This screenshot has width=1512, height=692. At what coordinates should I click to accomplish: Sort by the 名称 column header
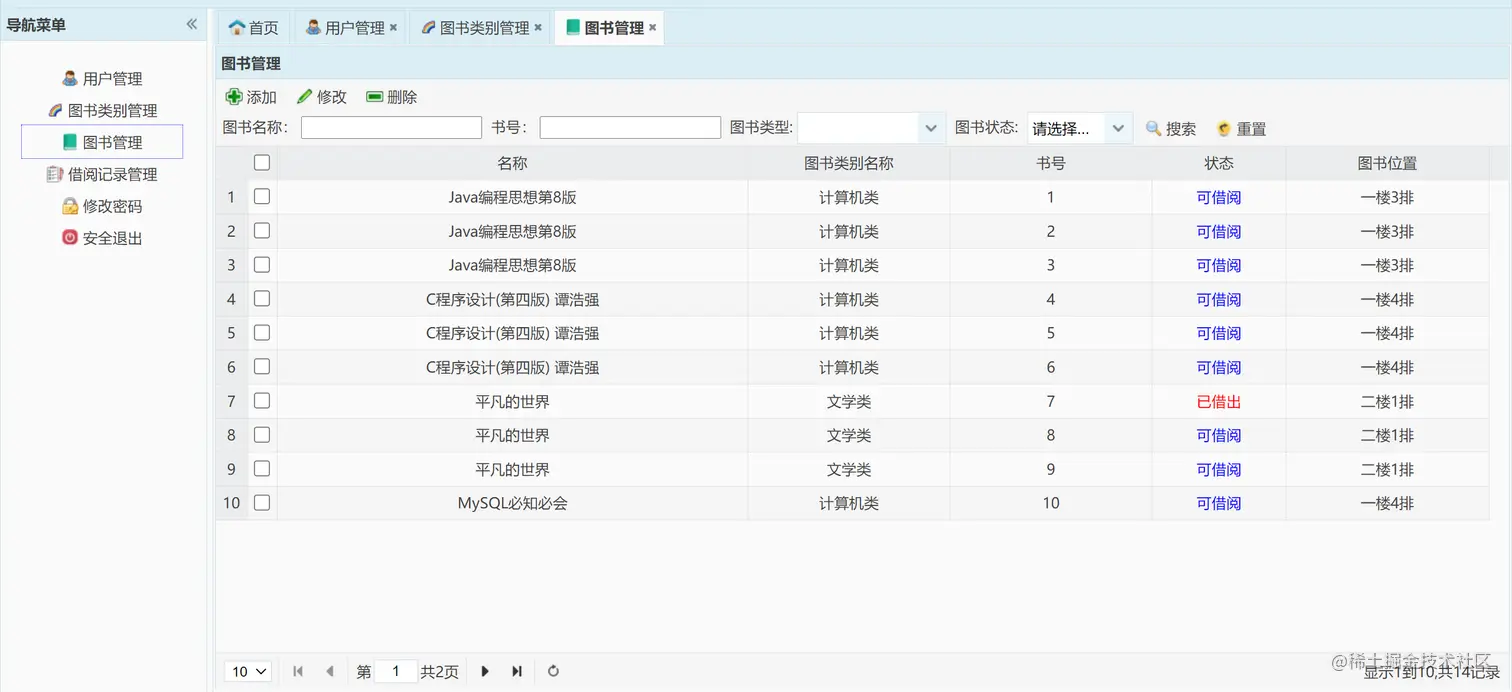point(512,163)
